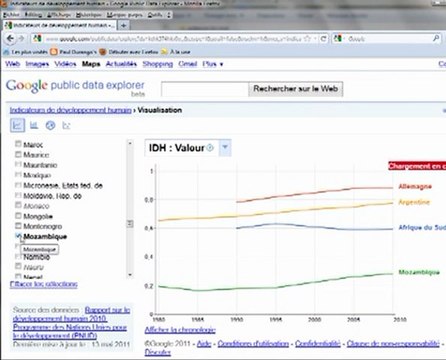This screenshot has width=446, height=360.
Task: Open the Actualités link in the Google bar
Action: coord(121,64)
